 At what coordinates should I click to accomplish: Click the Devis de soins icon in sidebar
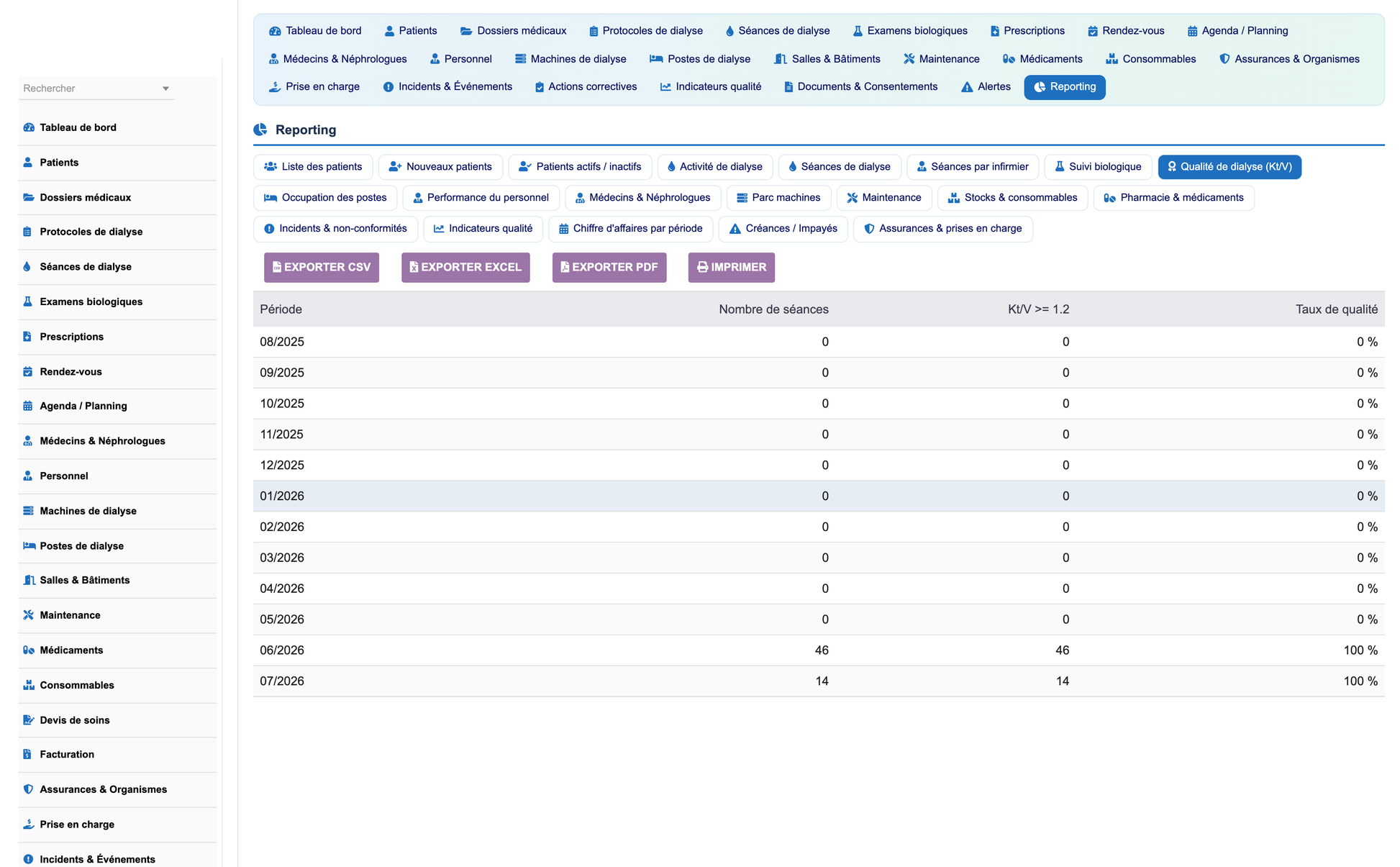pyautogui.click(x=29, y=720)
